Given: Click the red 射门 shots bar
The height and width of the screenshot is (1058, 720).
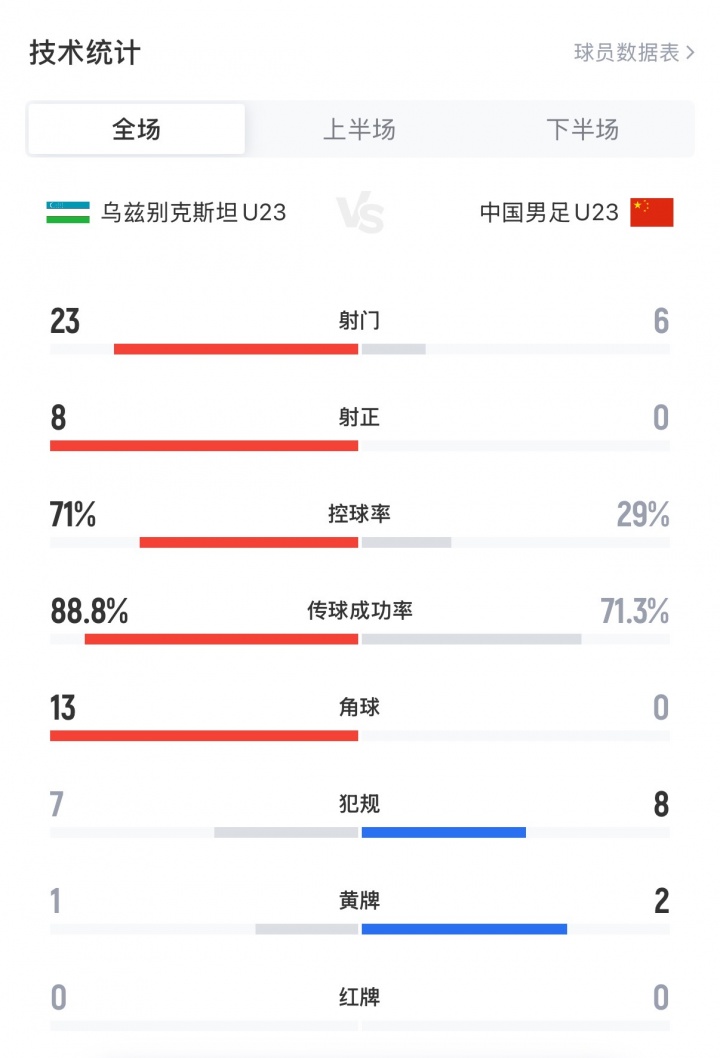Looking at the screenshot, I should click(x=236, y=349).
